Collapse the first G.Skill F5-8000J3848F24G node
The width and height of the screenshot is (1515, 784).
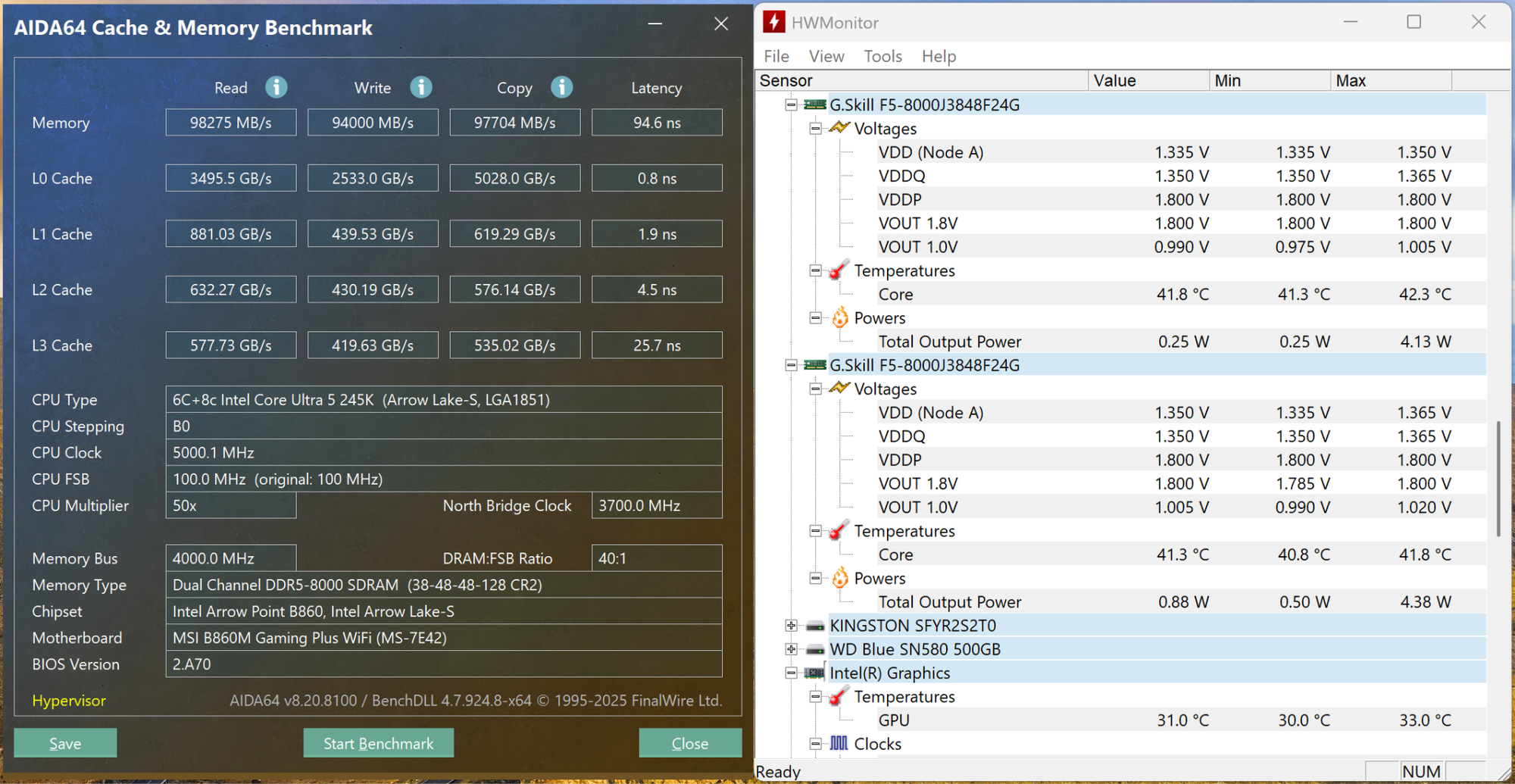click(x=792, y=105)
